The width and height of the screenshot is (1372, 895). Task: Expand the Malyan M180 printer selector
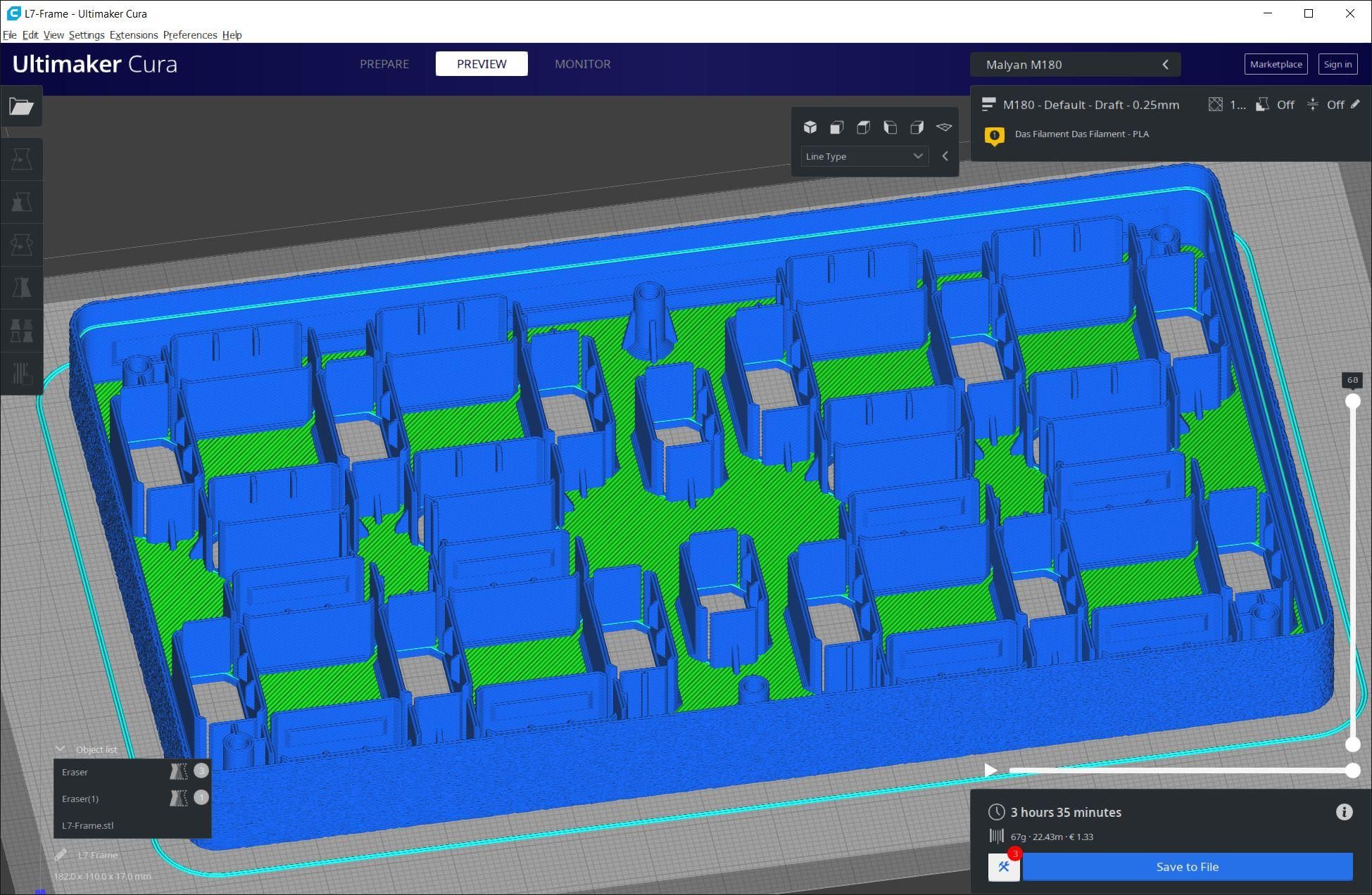tap(1075, 65)
